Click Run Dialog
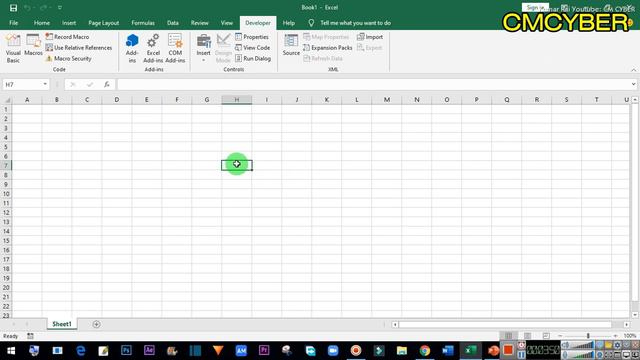The image size is (640, 360). coord(253,58)
